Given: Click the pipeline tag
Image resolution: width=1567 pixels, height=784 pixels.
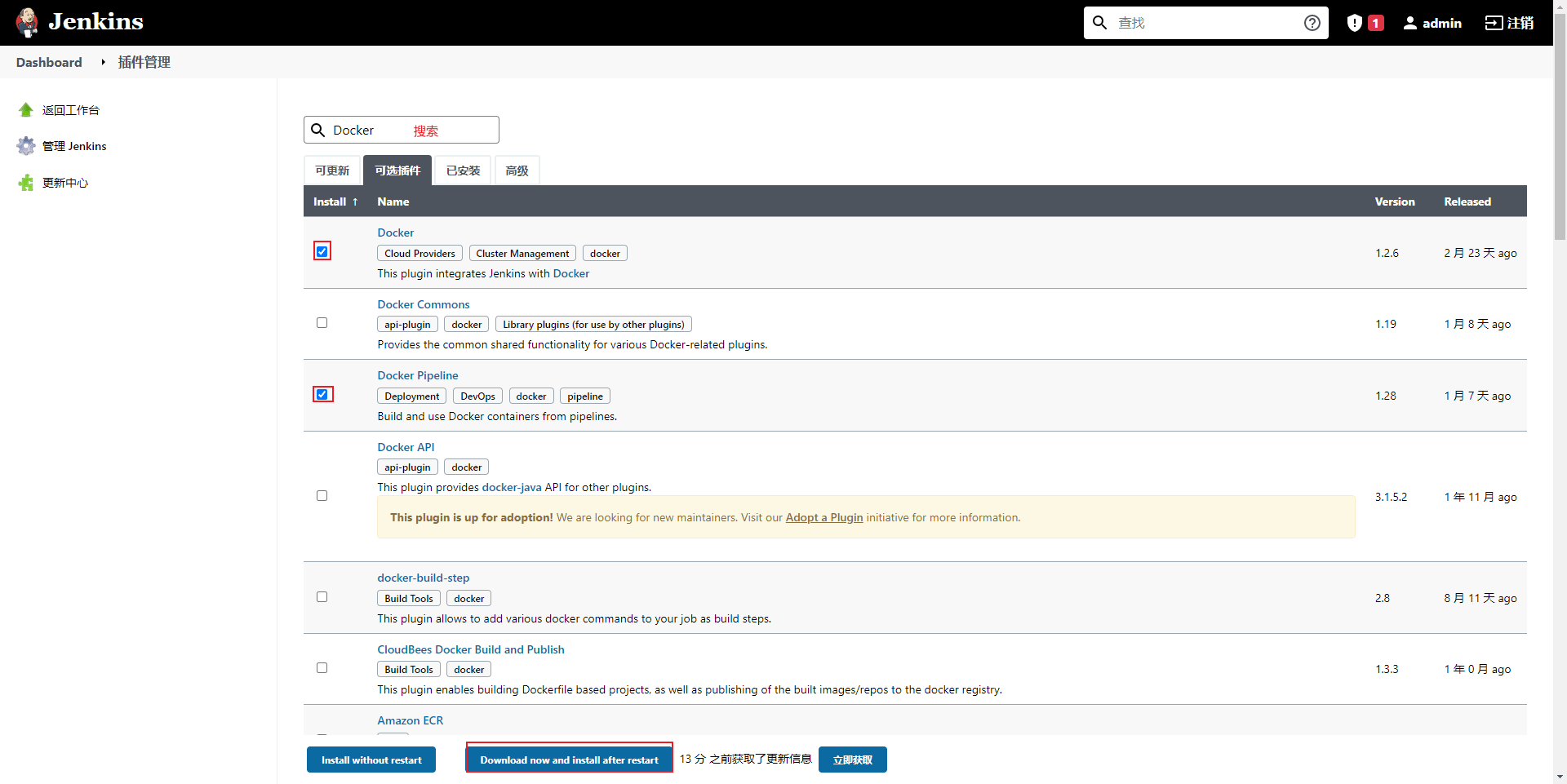Looking at the screenshot, I should click(585, 396).
